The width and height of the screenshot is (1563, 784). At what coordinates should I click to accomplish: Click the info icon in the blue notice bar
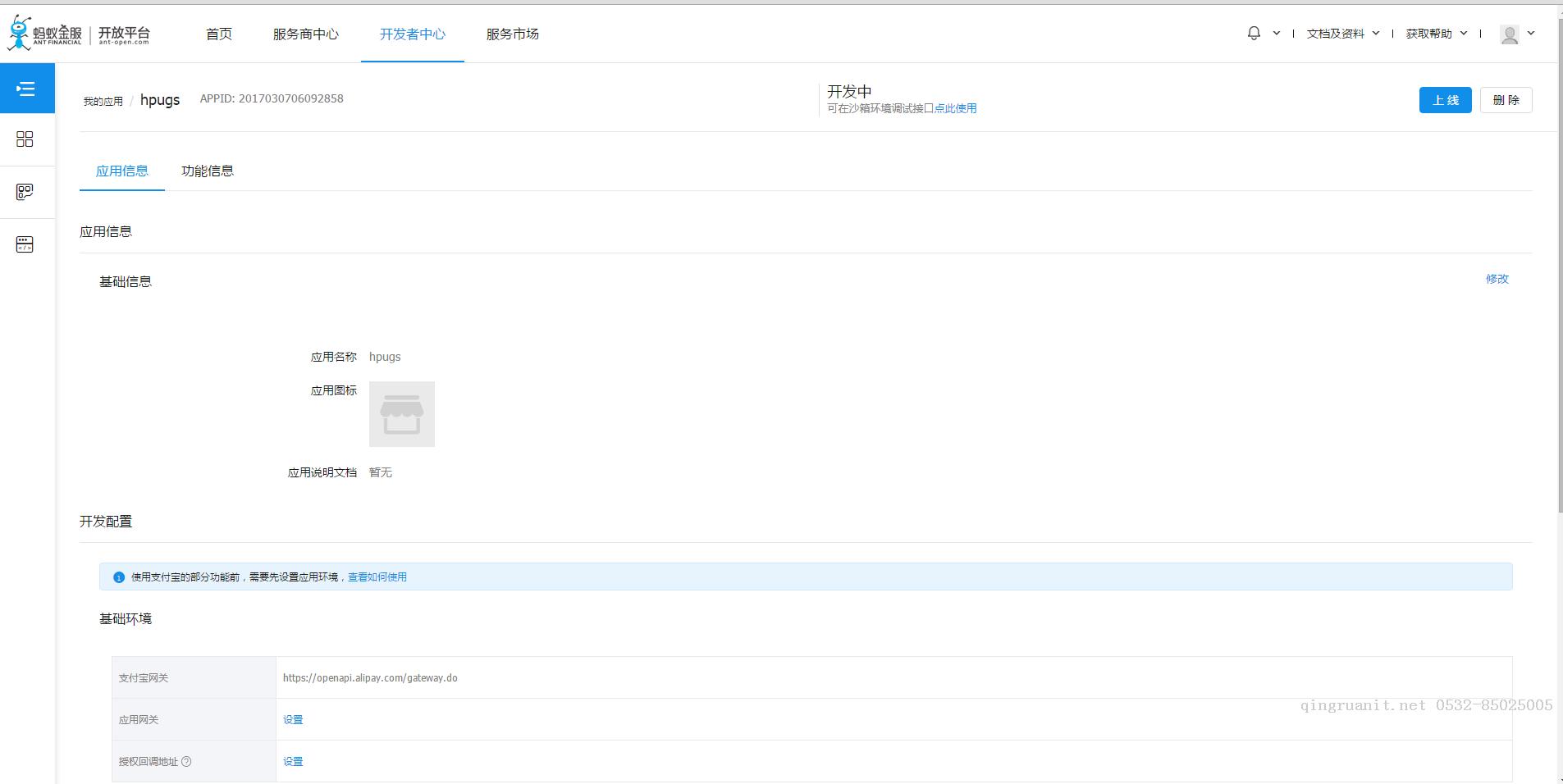click(x=119, y=577)
